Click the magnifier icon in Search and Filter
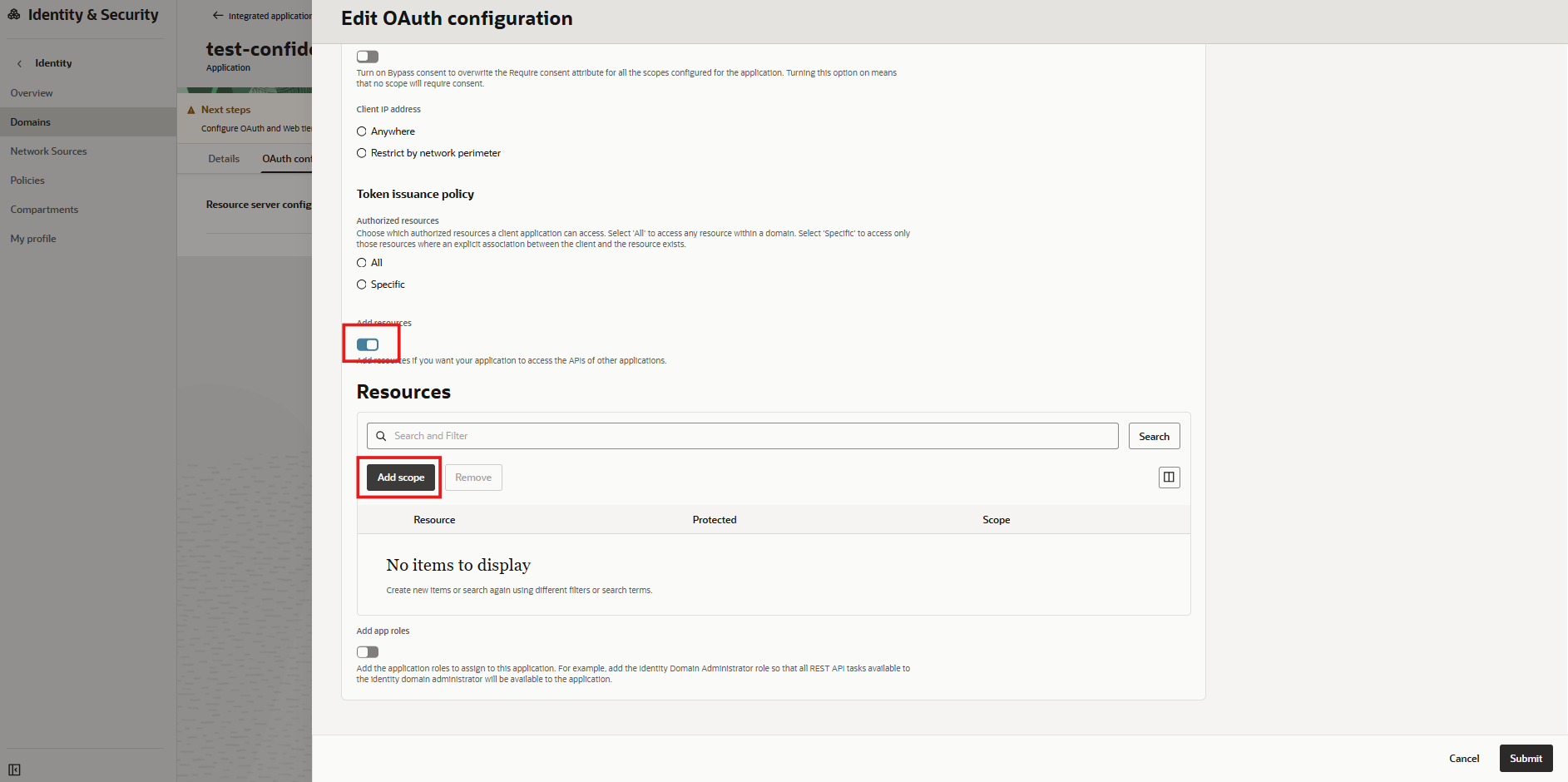This screenshot has height=782, width=1568. [381, 436]
